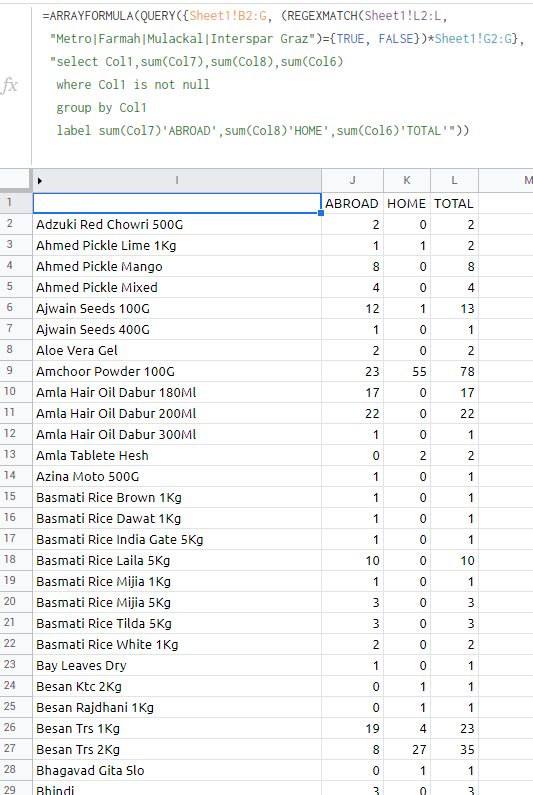Select the Aloe Vera Gel cell
The width and height of the screenshot is (533, 795).
tap(177, 350)
